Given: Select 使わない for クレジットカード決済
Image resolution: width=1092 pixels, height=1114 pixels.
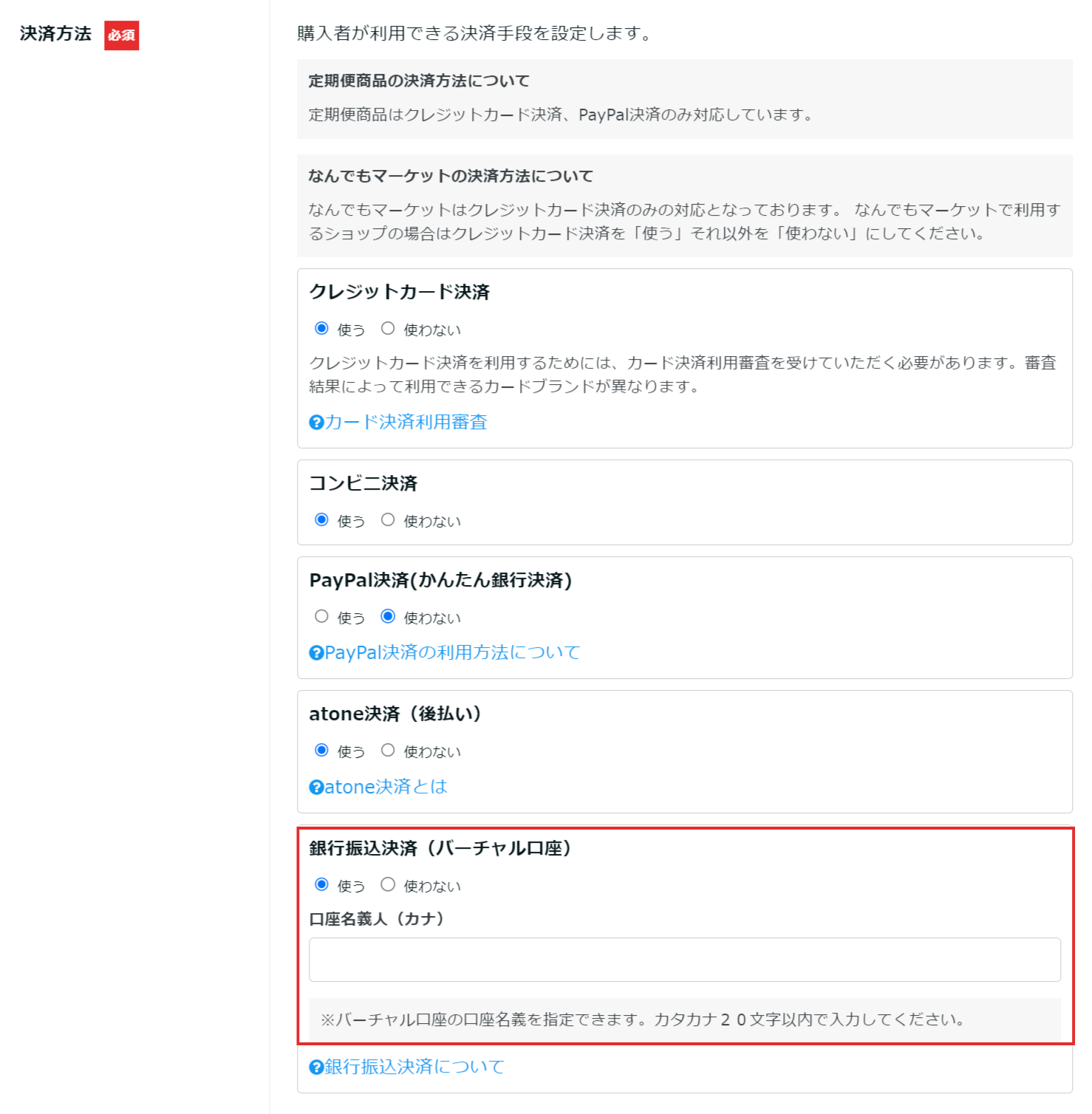Looking at the screenshot, I should pyautogui.click(x=388, y=329).
